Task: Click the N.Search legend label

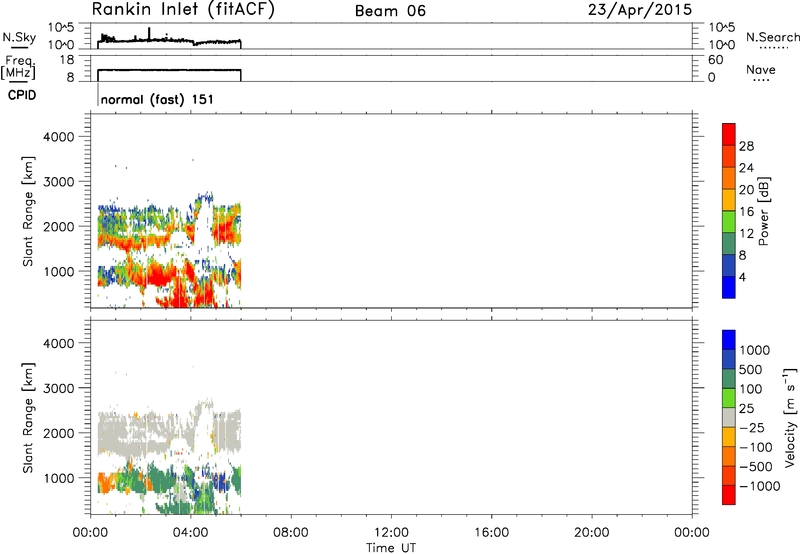Action: [x=772, y=37]
